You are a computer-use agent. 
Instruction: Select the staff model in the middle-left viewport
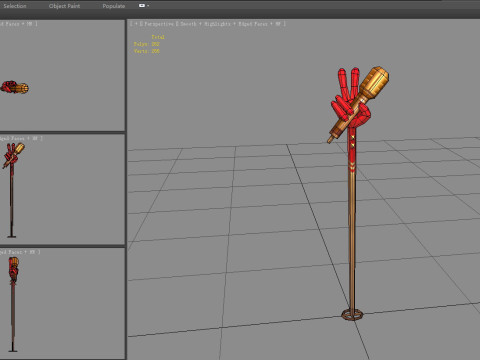(13, 190)
